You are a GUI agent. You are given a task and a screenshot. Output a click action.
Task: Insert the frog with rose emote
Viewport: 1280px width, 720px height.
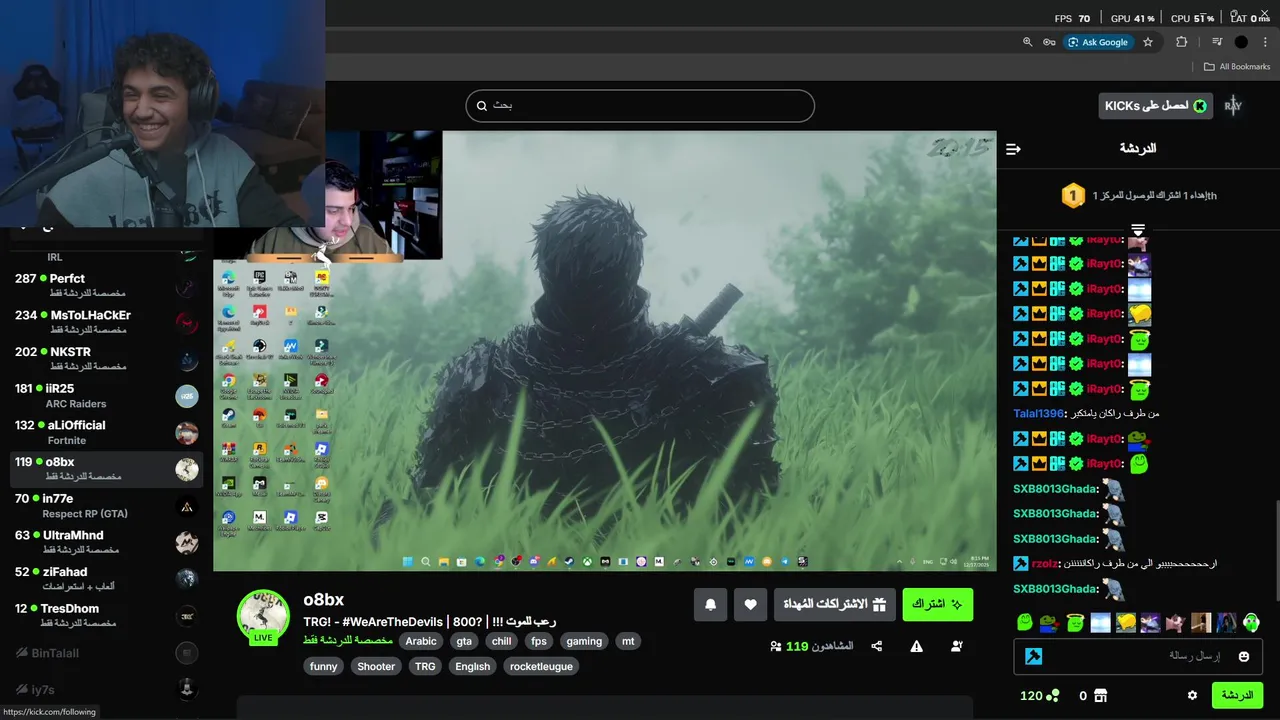pyautogui.click(x=1050, y=622)
